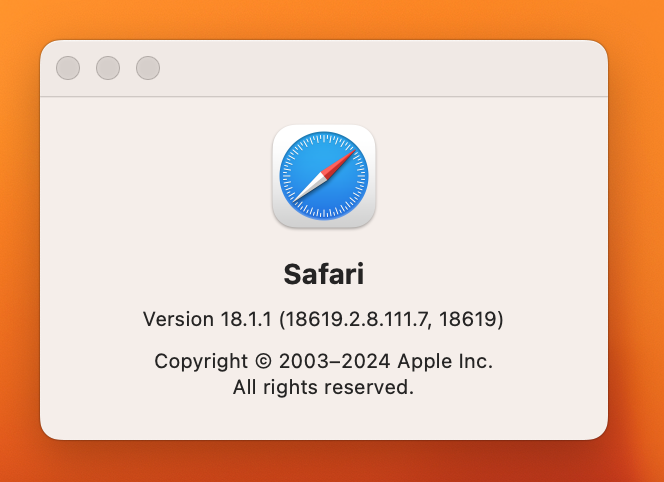
Task: Click the "Safari" app name heading
Action: pyautogui.click(x=324, y=274)
